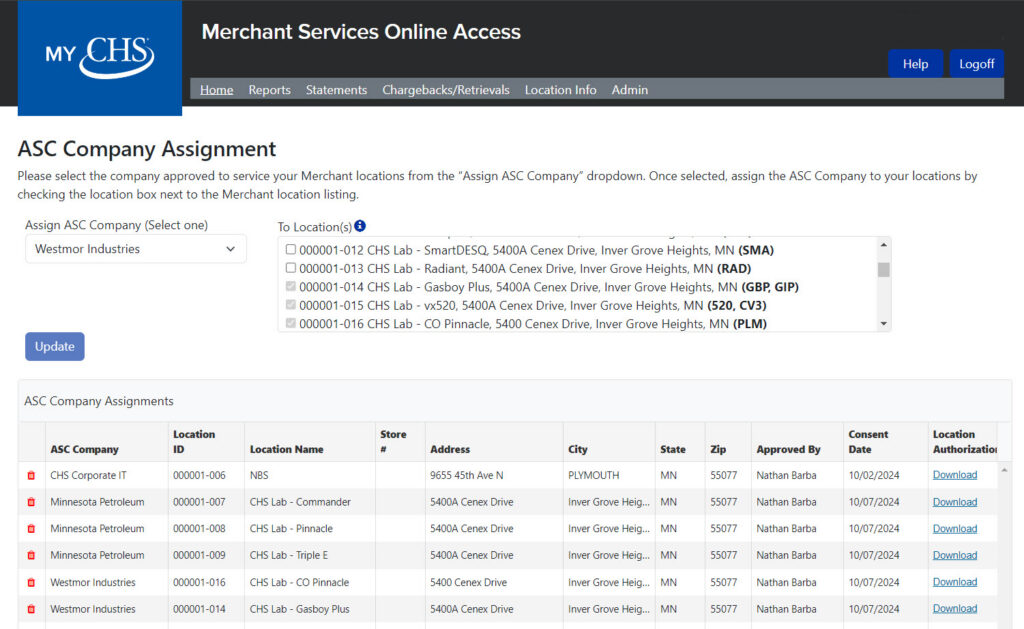Click the Logoff button
The image size is (1024, 629).
coord(976,64)
